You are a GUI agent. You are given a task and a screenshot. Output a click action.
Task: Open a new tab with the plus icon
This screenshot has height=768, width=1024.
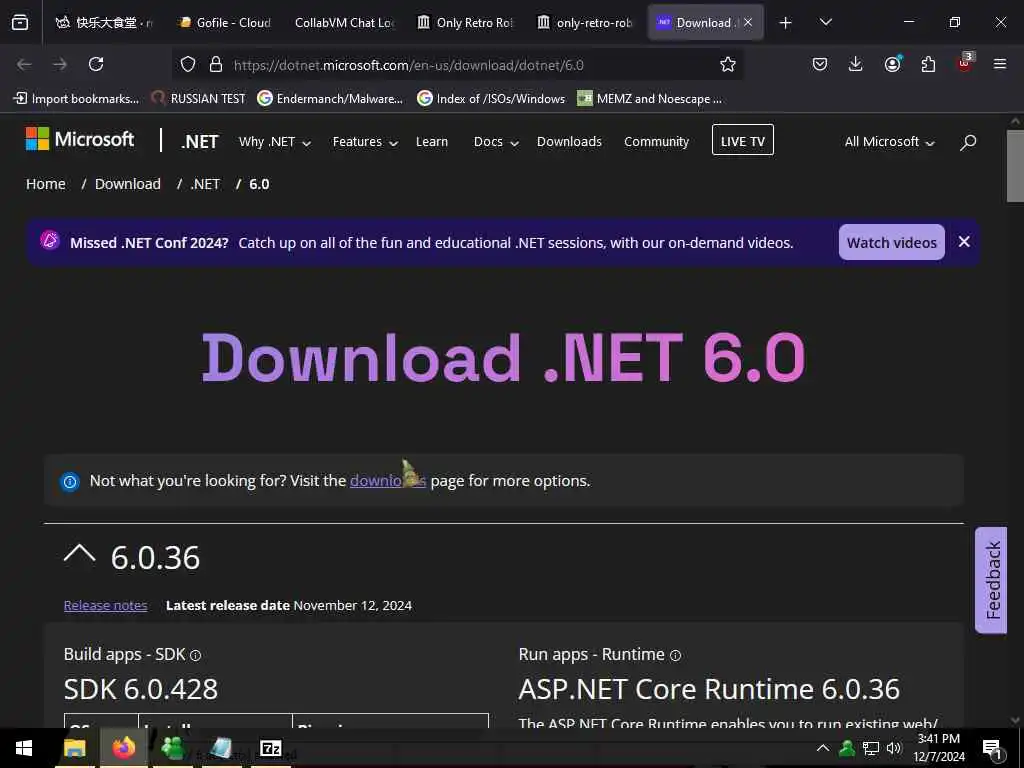[x=786, y=23]
